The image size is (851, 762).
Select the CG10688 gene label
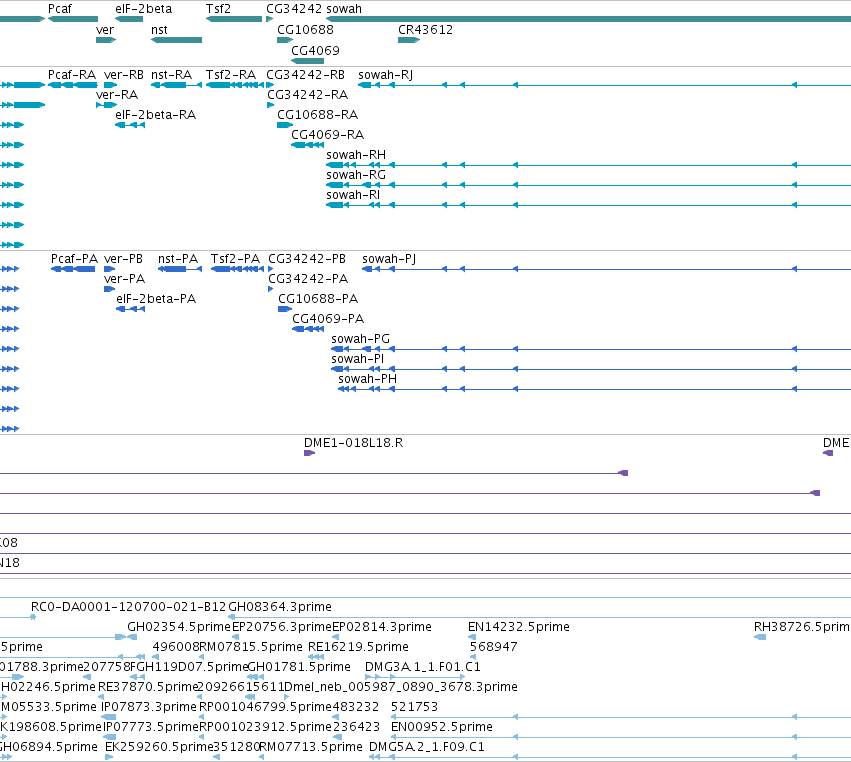[305, 30]
